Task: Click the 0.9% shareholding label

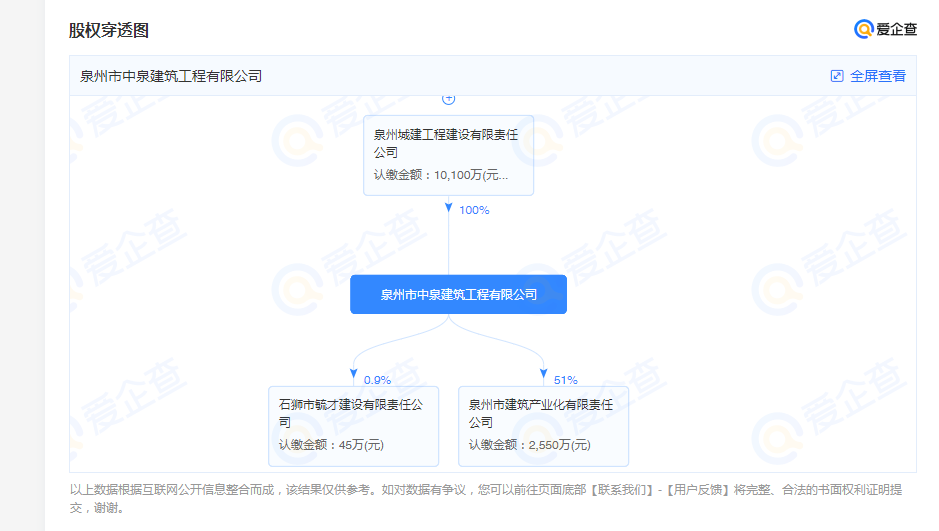Action: [377, 380]
